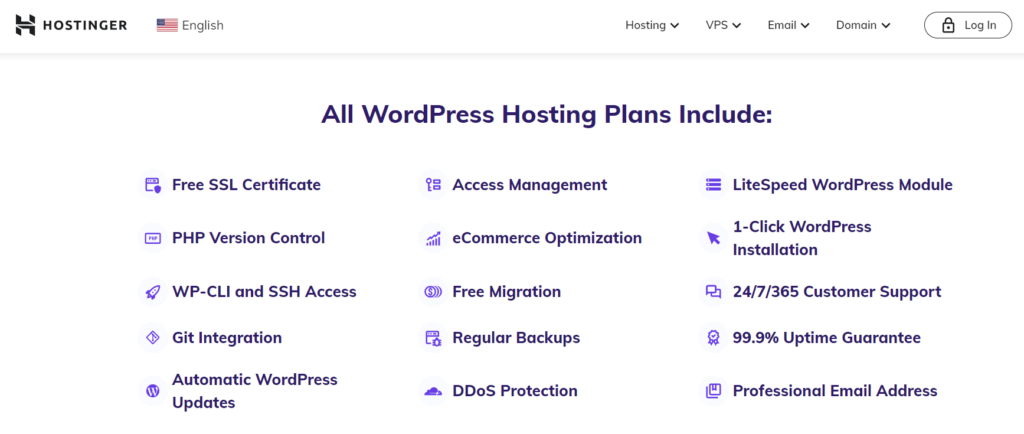The image size is (1024, 434).
Task: Click the US flag language icon
Action: tap(167, 25)
